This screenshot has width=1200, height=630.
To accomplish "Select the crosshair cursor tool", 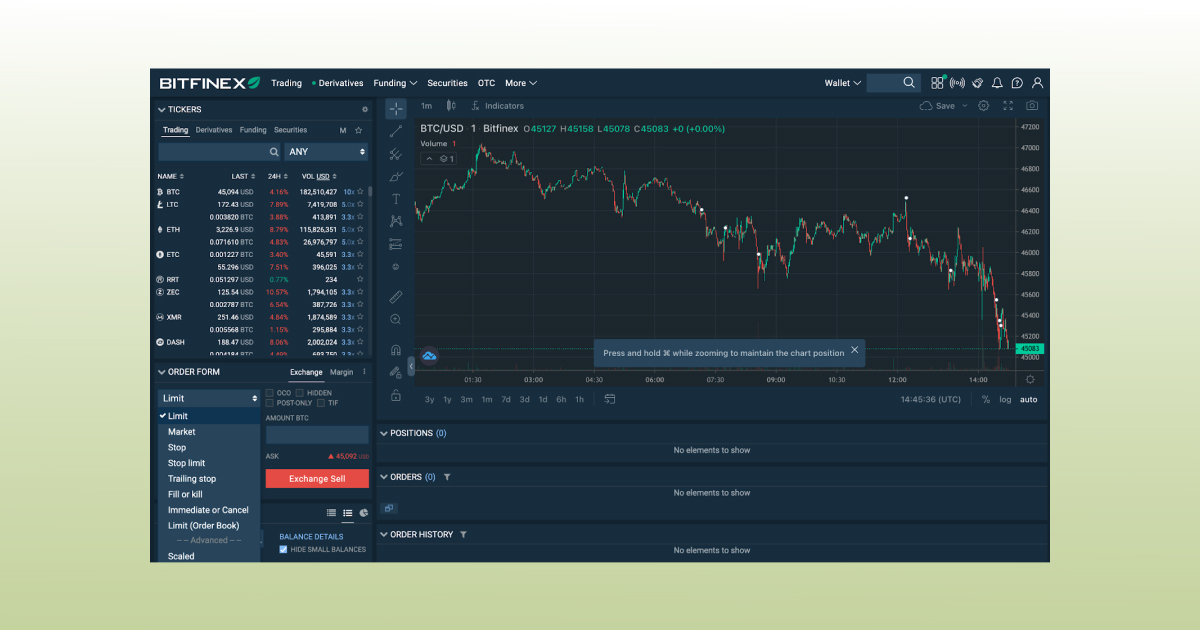I will tap(396, 107).
